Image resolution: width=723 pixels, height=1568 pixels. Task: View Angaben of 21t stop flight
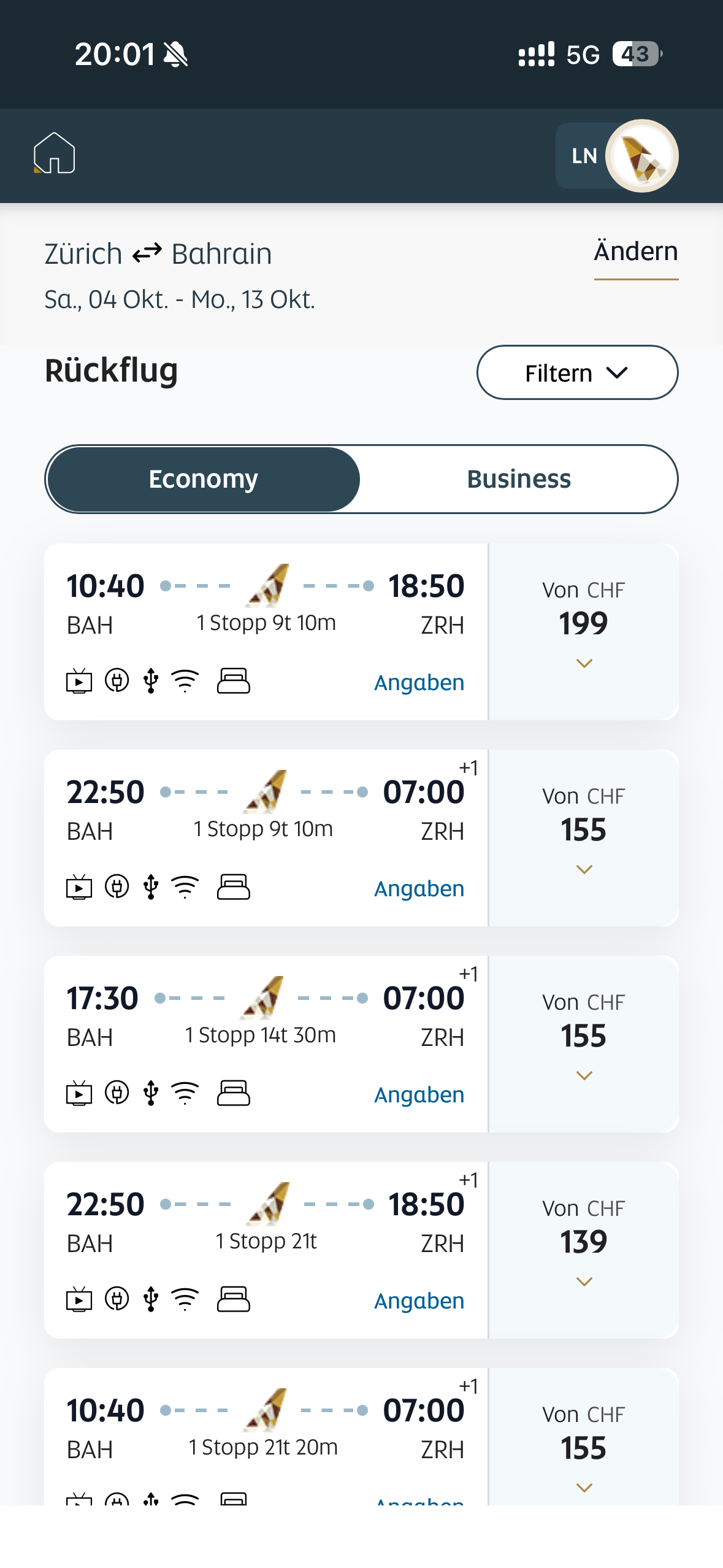(419, 1301)
